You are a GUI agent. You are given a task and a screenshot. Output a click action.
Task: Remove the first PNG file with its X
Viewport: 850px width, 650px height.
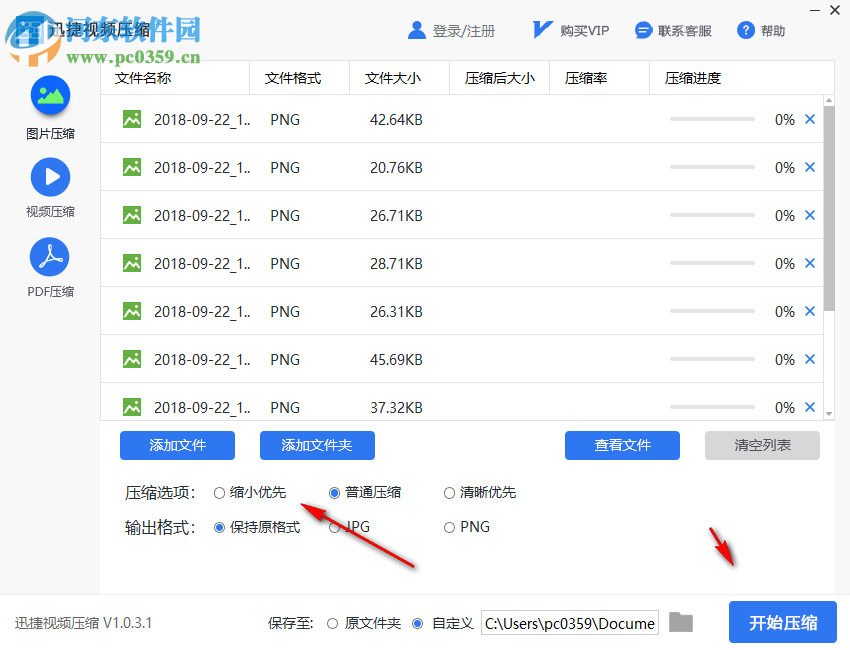point(810,119)
